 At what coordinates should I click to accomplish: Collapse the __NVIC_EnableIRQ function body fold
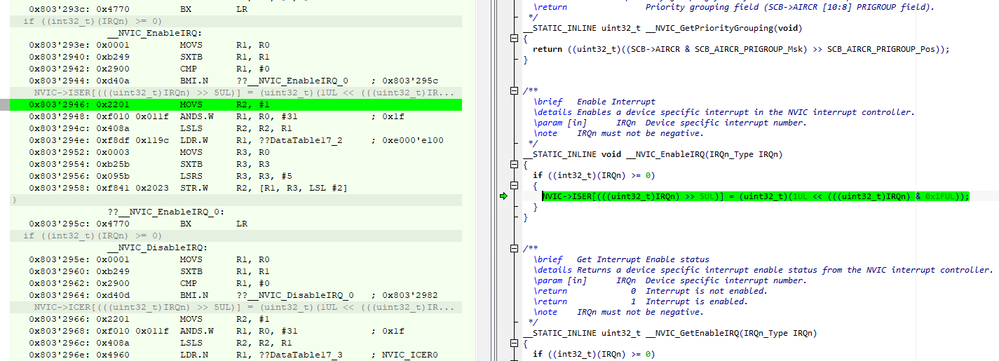tap(514, 165)
